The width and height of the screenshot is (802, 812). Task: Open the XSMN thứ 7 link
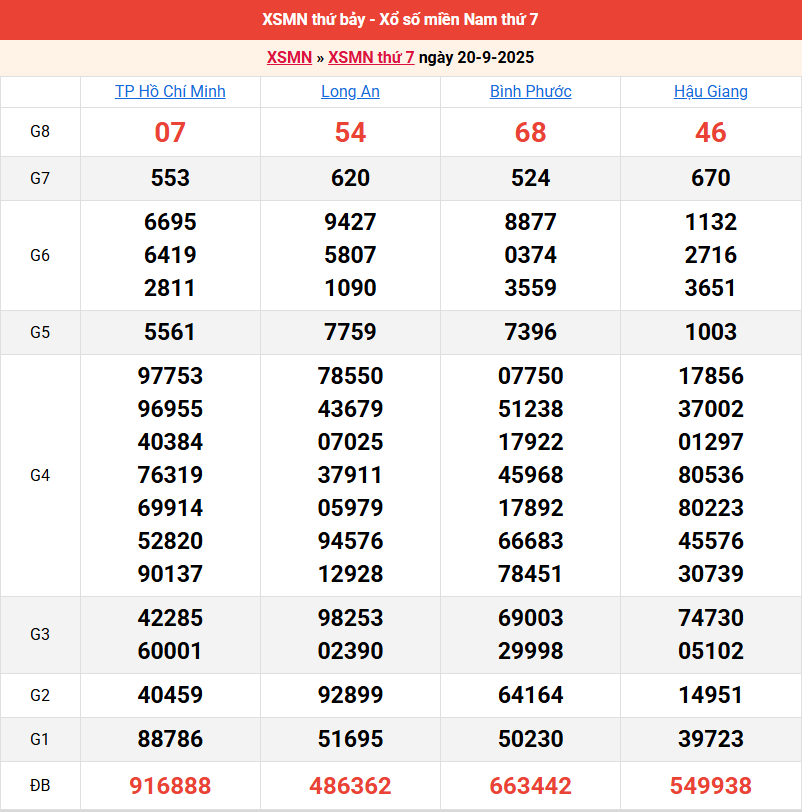[371, 57]
